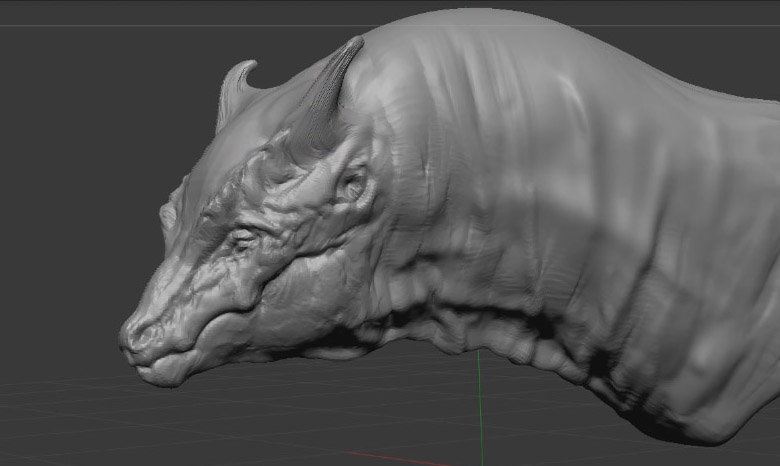Click the creature's eye nearest the snout

[243, 238]
